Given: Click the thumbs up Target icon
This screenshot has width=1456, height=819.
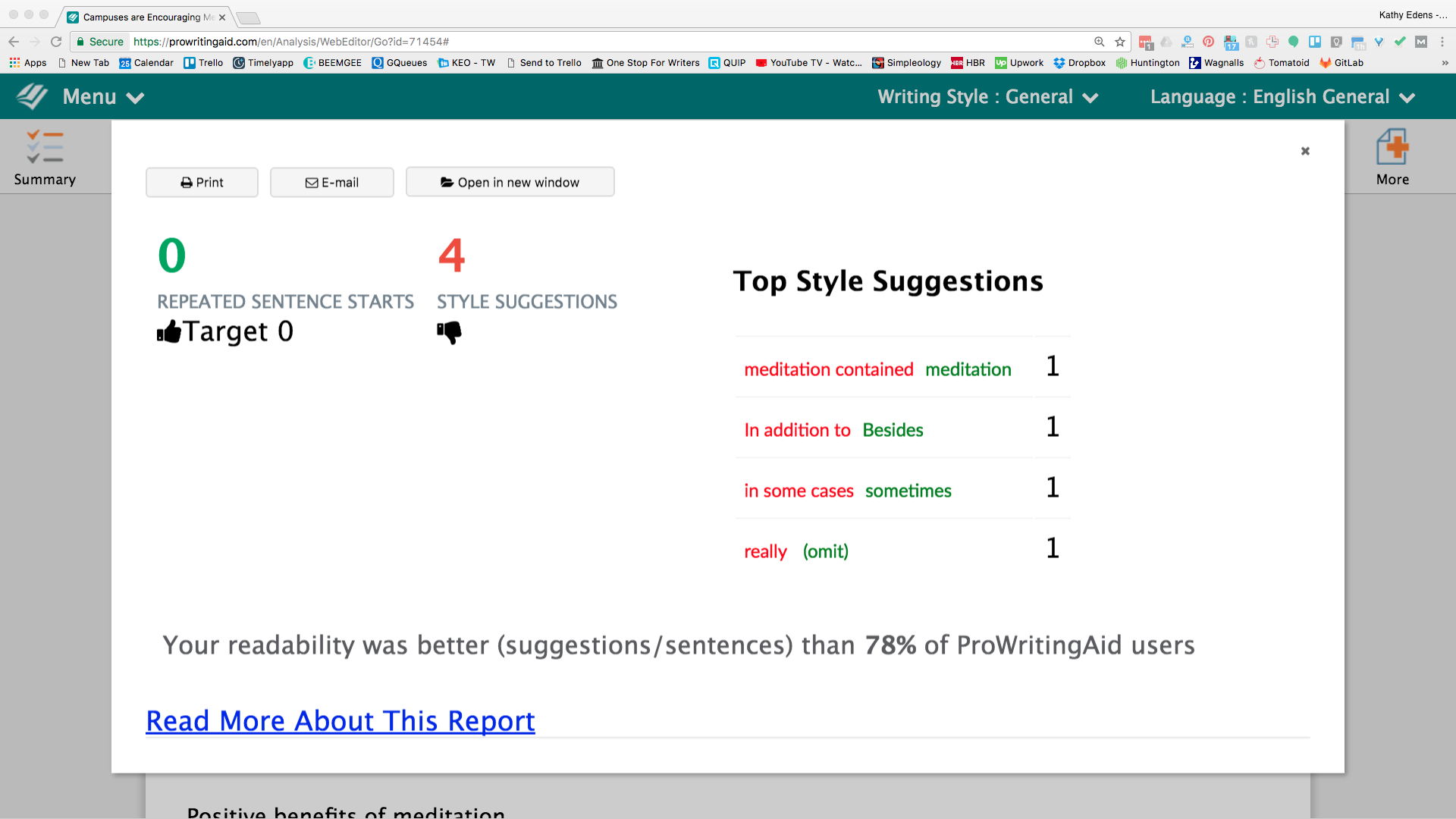Looking at the screenshot, I should tap(169, 331).
